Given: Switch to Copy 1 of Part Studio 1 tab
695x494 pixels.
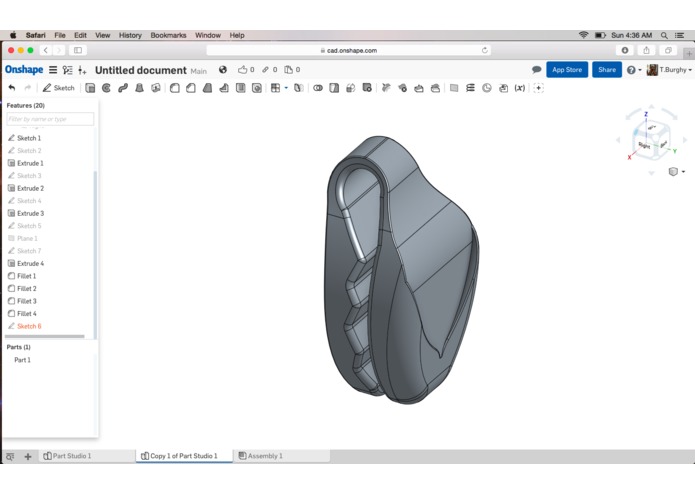Looking at the screenshot, I should [184, 455].
